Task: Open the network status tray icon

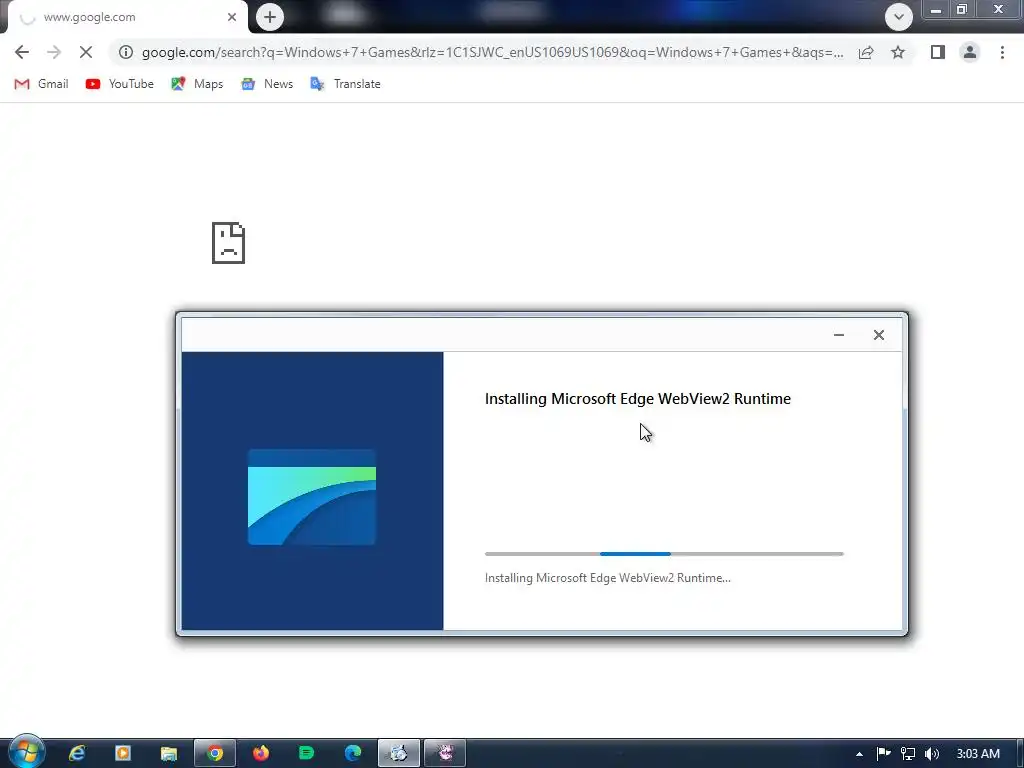Action: 908,754
